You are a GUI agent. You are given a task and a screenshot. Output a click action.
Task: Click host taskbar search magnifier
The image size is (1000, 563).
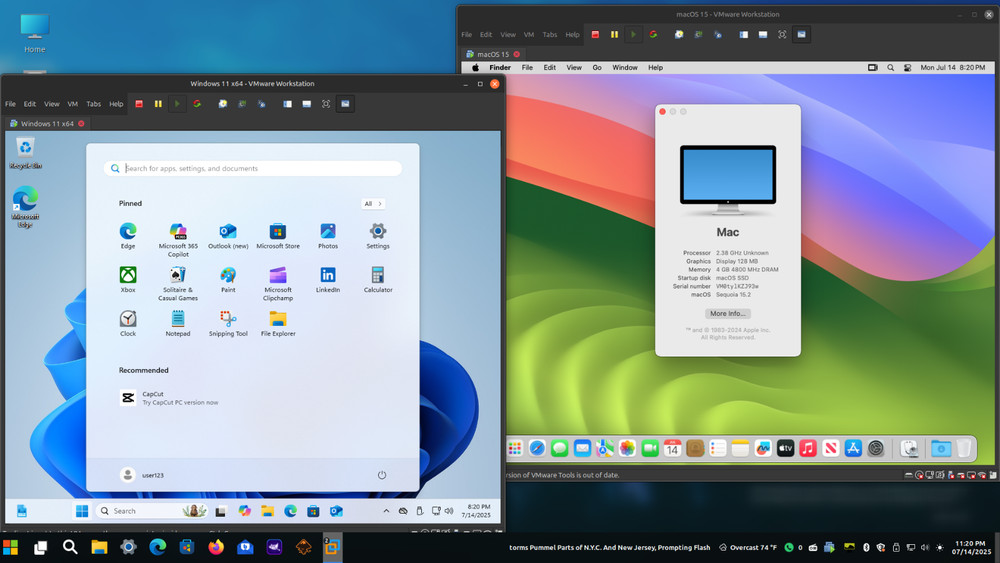click(x=70, y=547)
